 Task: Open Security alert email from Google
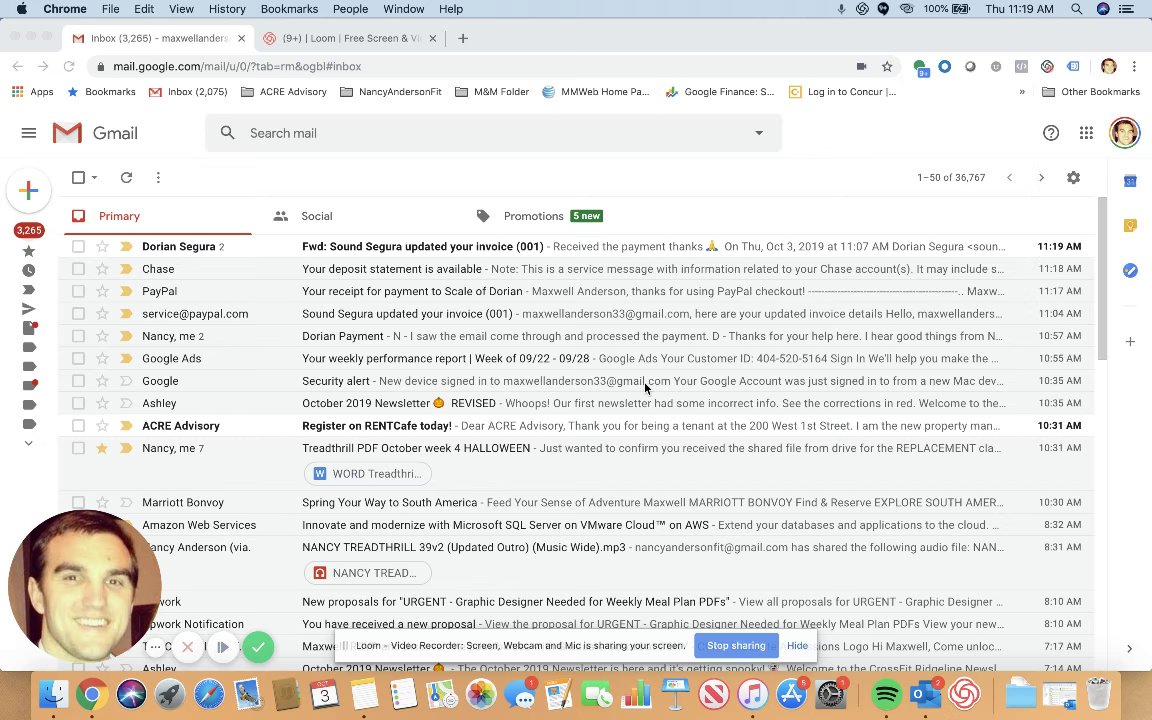coord(577,381)
